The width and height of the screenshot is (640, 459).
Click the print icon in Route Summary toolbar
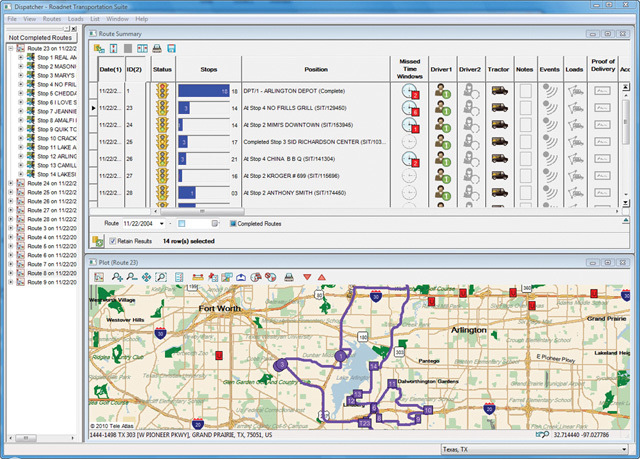[156, 48]
